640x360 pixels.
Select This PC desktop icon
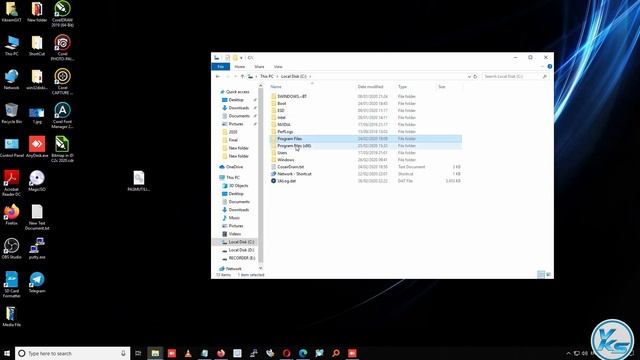click(11, 45)
